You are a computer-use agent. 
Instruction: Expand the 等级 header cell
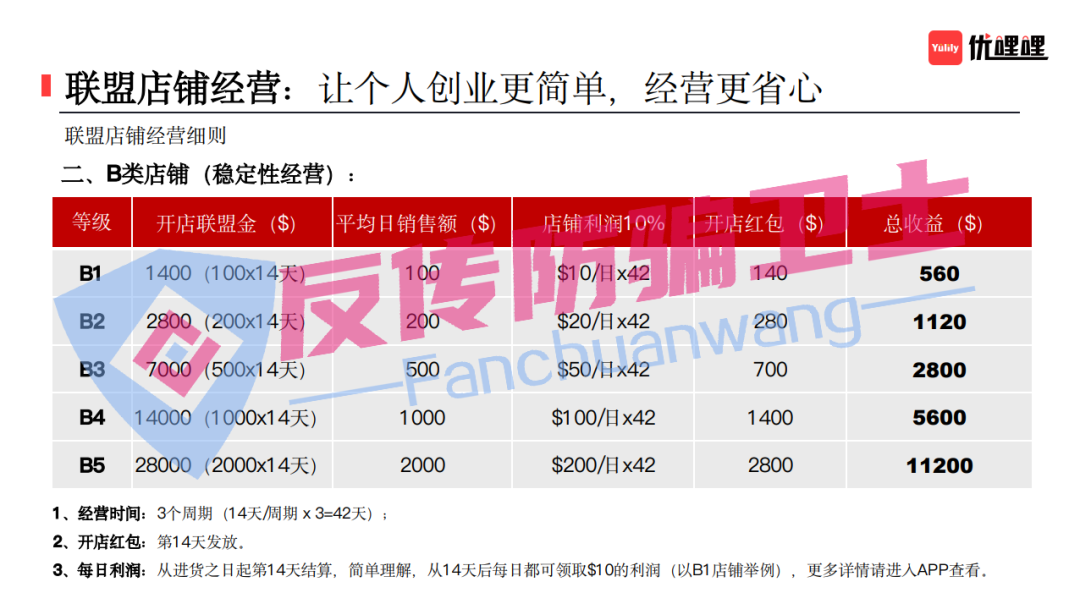tap(91, 222)
